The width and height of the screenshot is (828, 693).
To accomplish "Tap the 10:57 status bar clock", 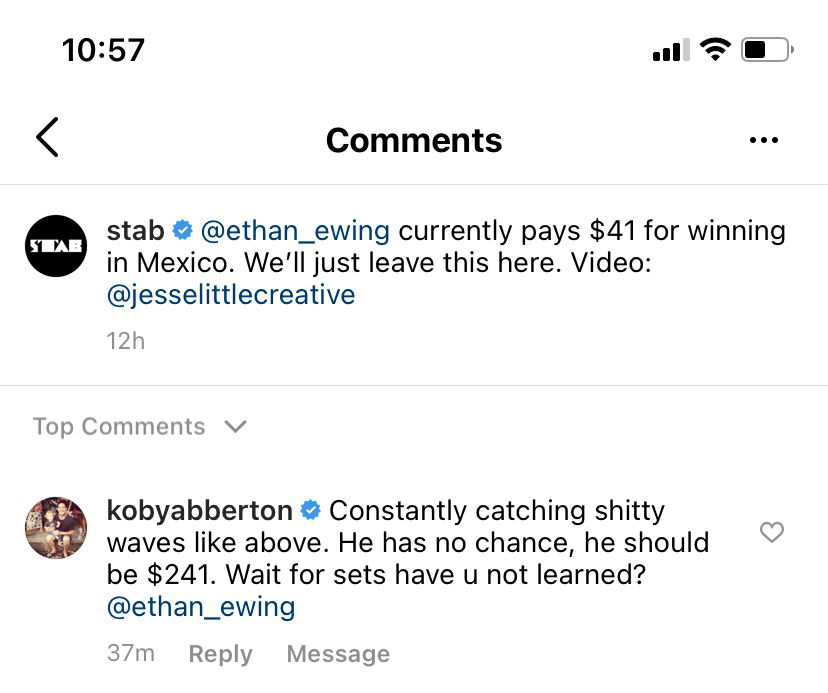I will (103, 49).
